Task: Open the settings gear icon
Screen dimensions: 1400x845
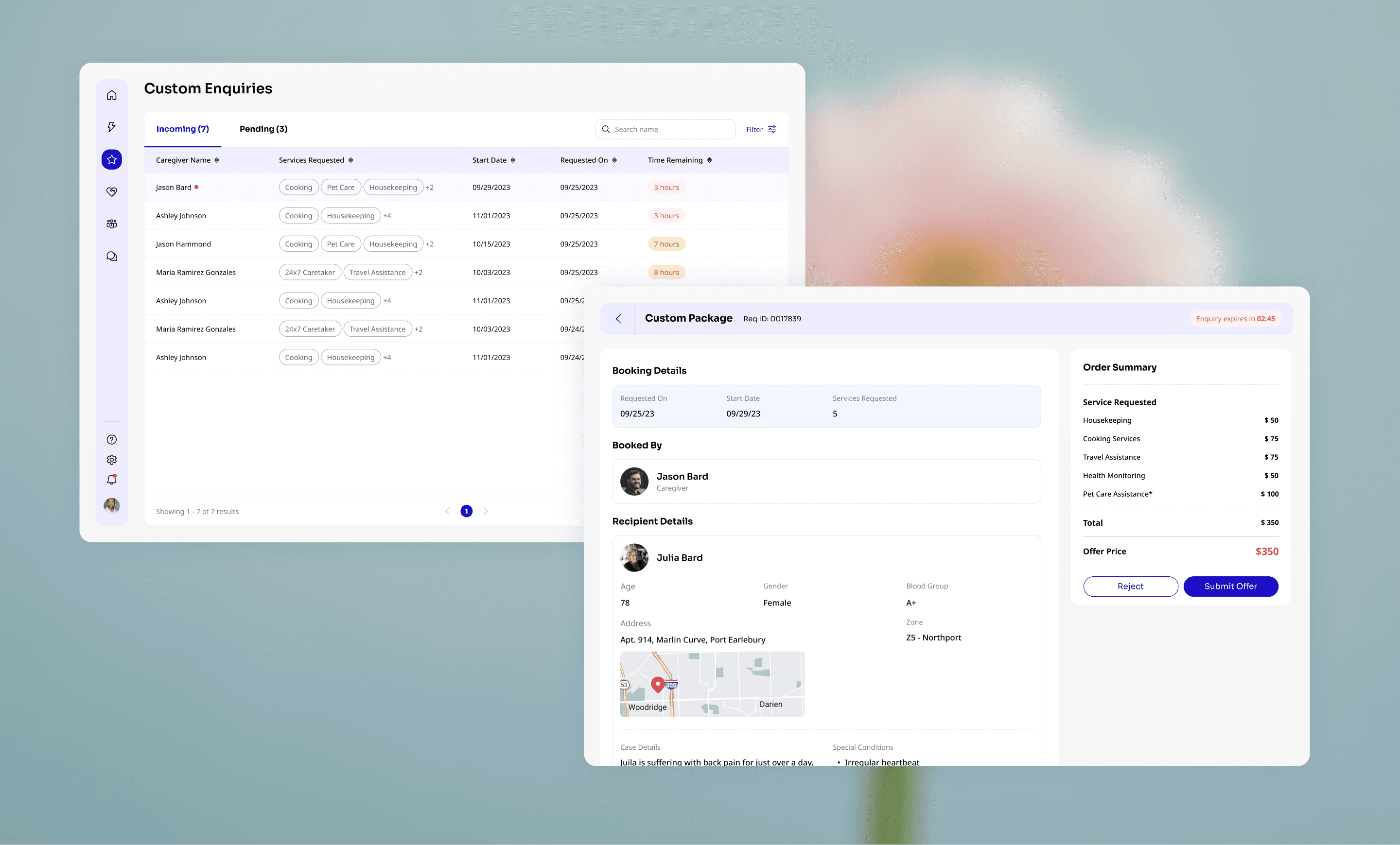Action: (x=111, y=459)
